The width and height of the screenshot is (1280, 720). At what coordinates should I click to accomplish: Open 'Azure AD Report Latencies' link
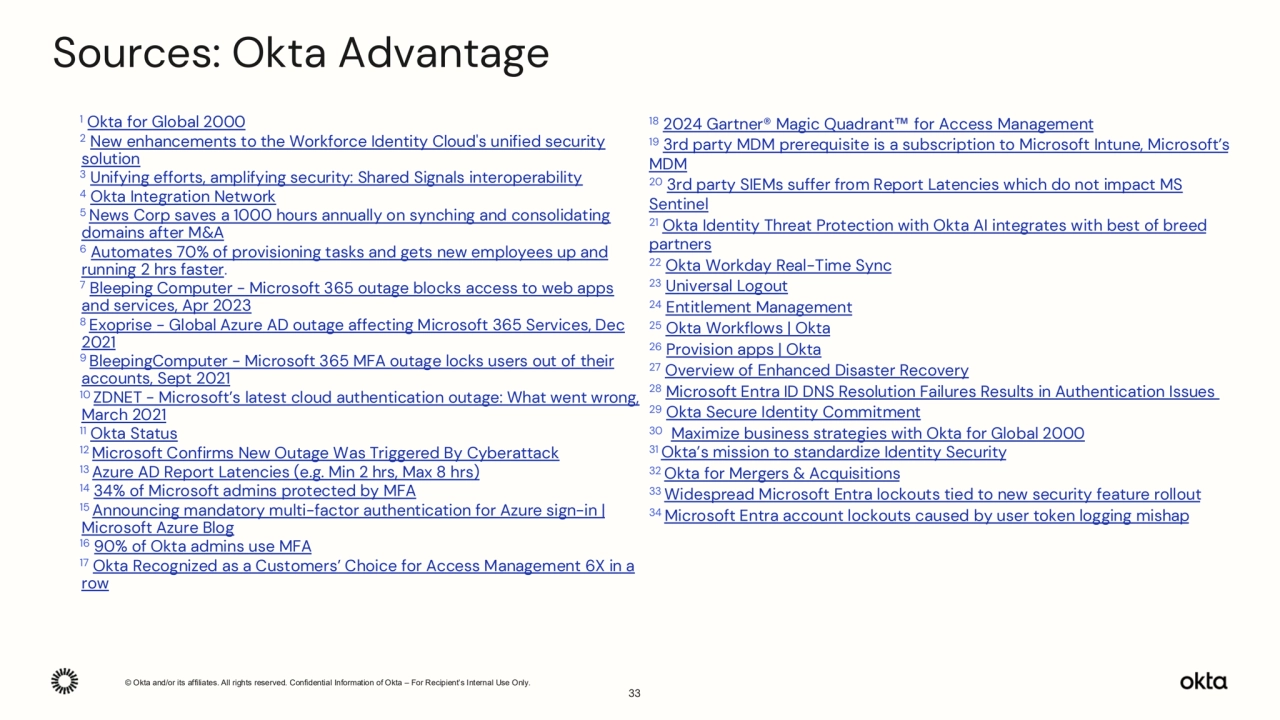pyautogui.click(x=286, y=471)
